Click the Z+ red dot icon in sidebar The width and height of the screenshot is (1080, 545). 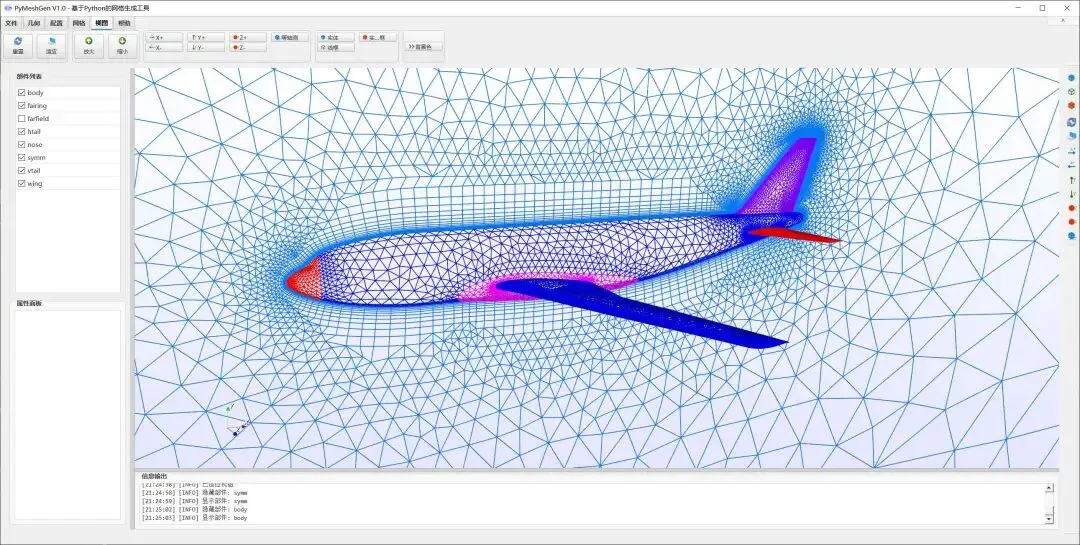[x=1071, y=207]
